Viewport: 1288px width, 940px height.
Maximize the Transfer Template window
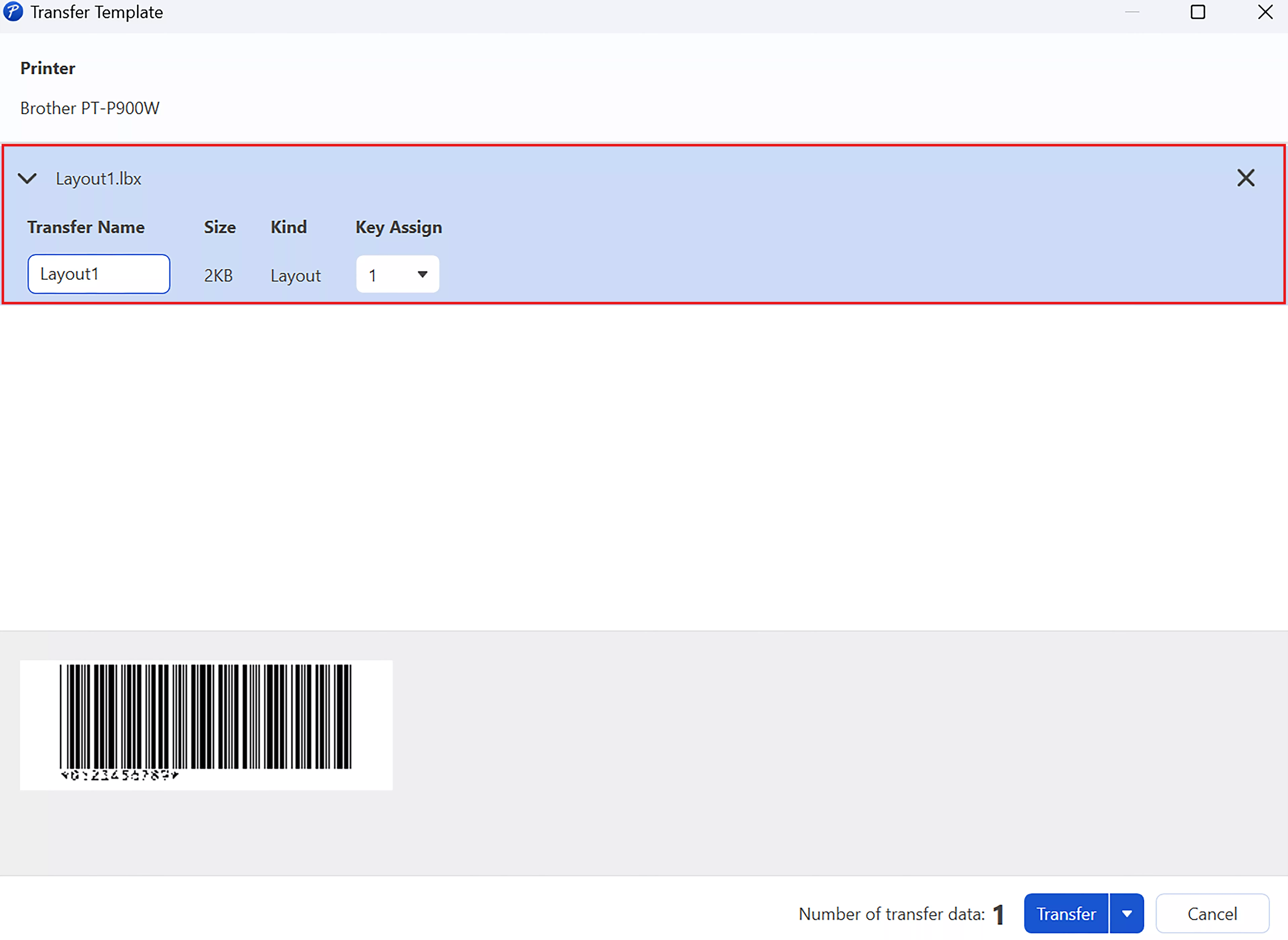tap(1197, 12)
